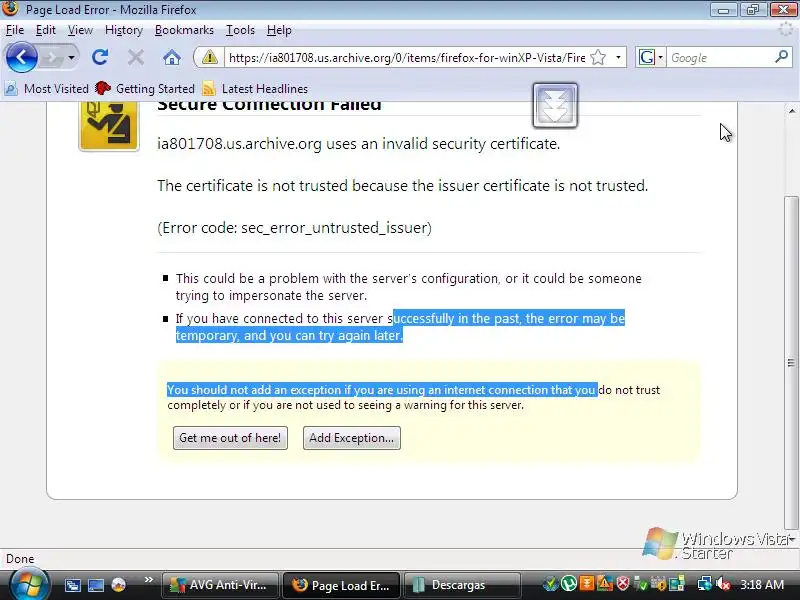Go back with the Back arrow button
The width and height of the screenshot is (800, 600).
tap(21, 57)
